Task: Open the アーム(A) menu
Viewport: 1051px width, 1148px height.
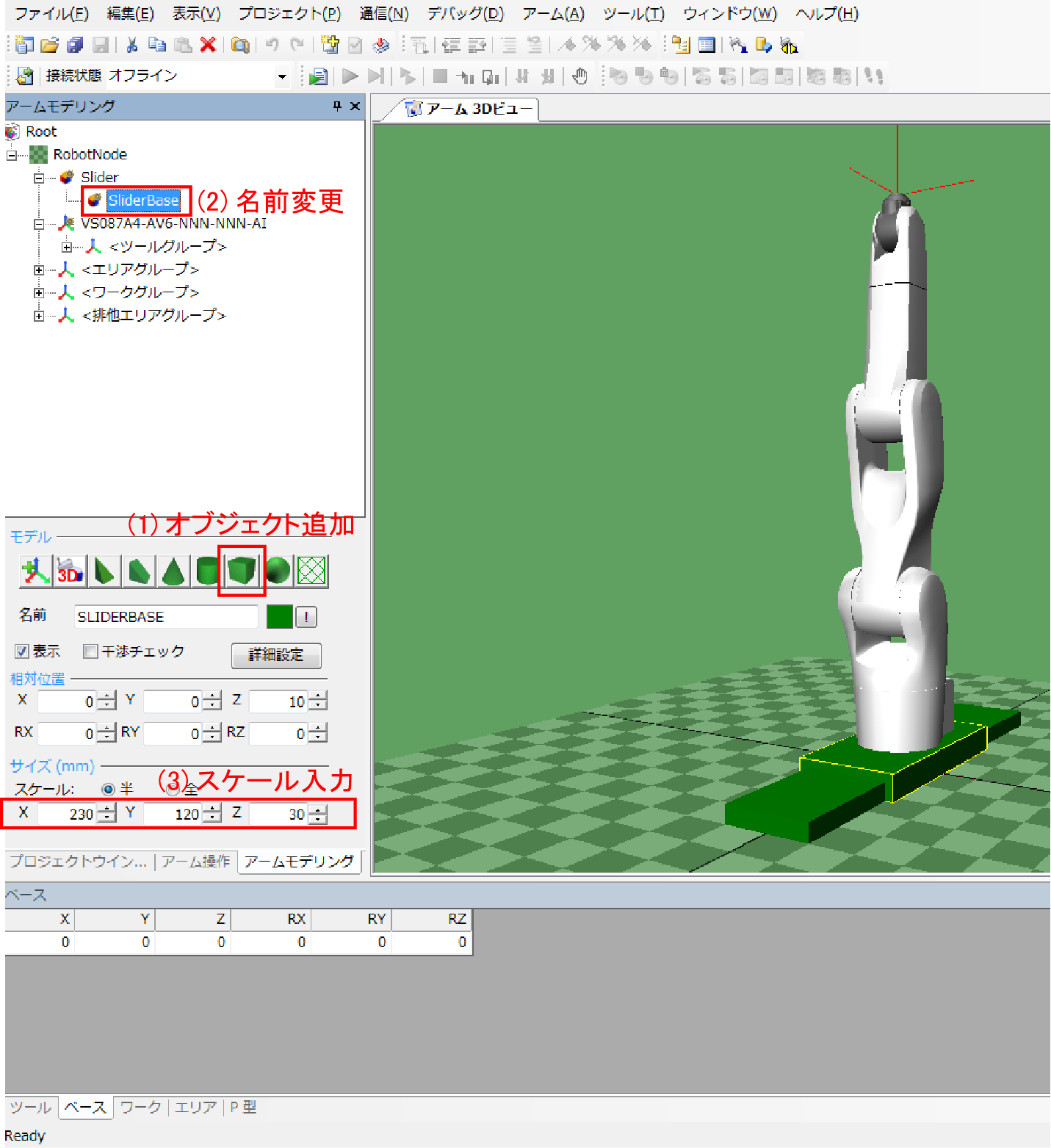Action: (553, 14)
